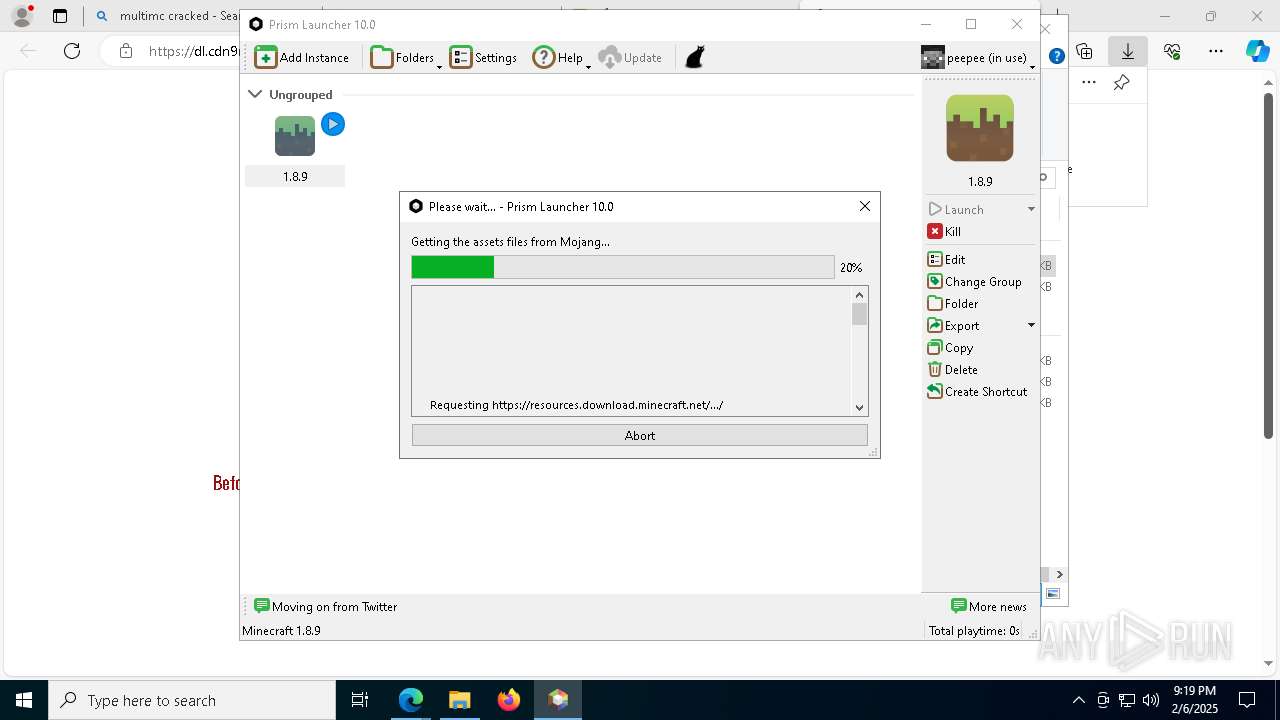Click the Add Instance toolbar button
This screenshot has height=720, width=1280.
tap(302, 57)
